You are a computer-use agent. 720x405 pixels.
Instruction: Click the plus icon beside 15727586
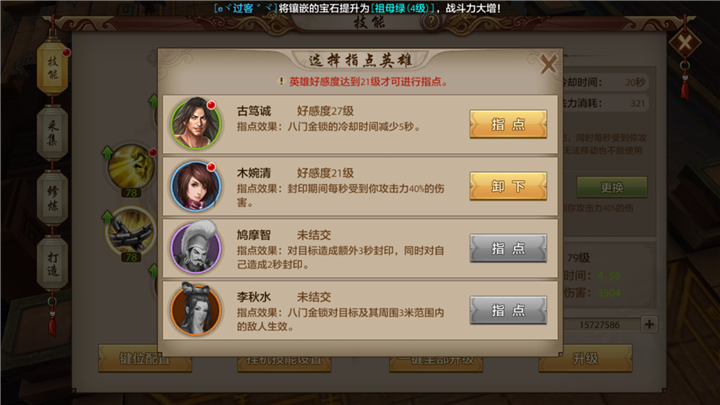(649, 324)
